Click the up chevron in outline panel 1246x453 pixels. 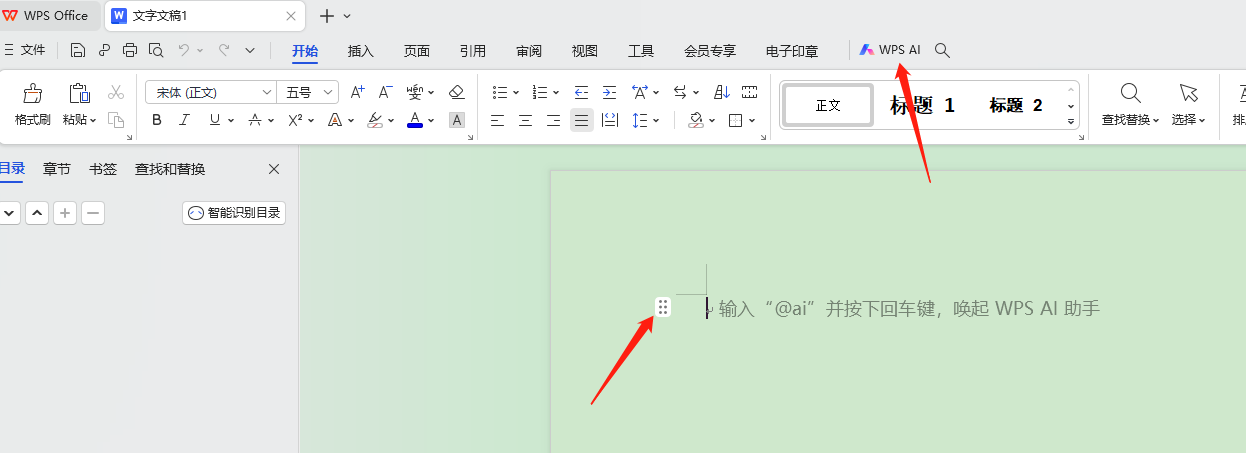click(x=37, y=212)
